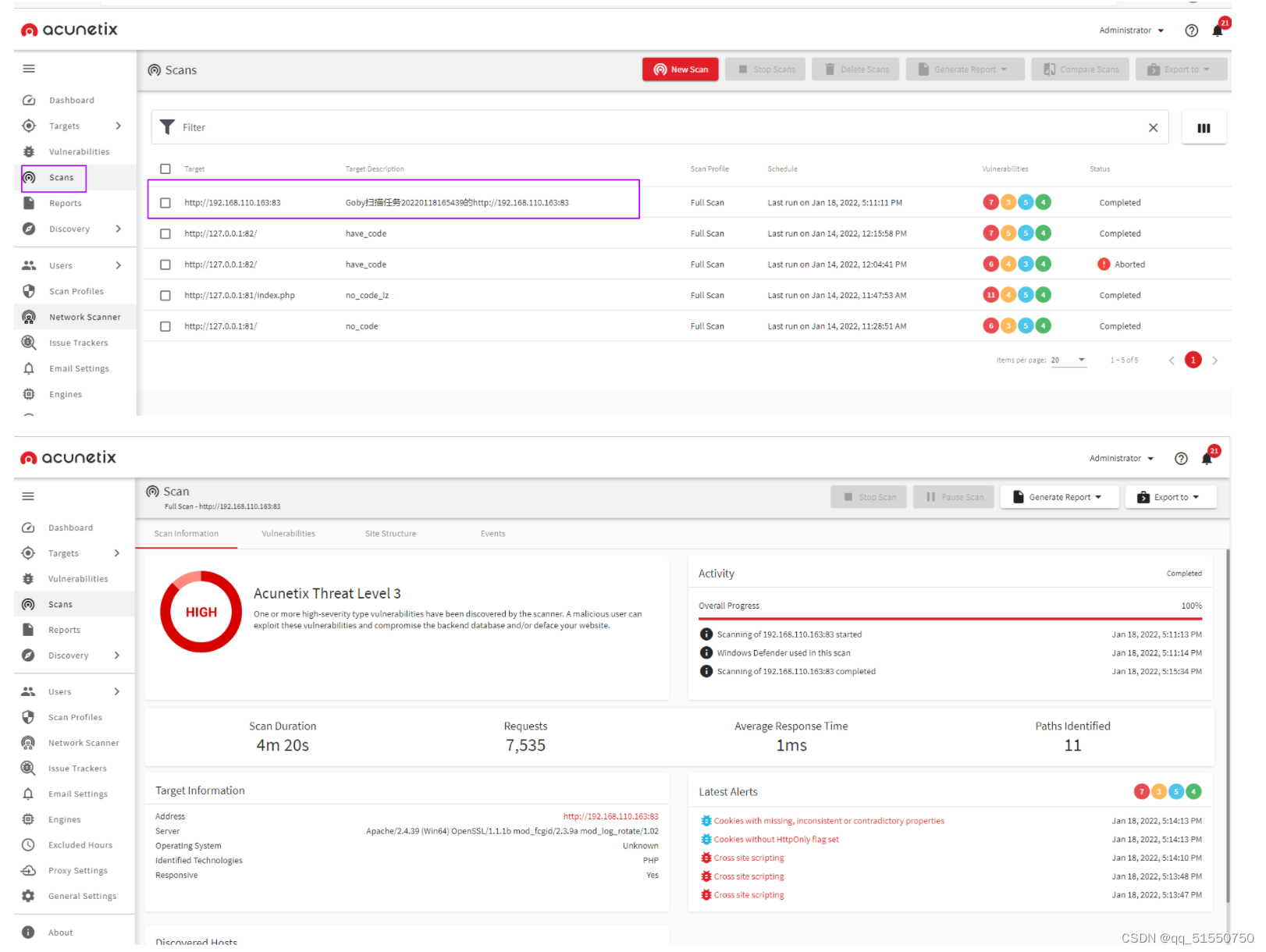The width and height of the screenshot is (1266, 952).
Task: Click Discovery compass icon in lower sidebar
Action: click(28, 655)
